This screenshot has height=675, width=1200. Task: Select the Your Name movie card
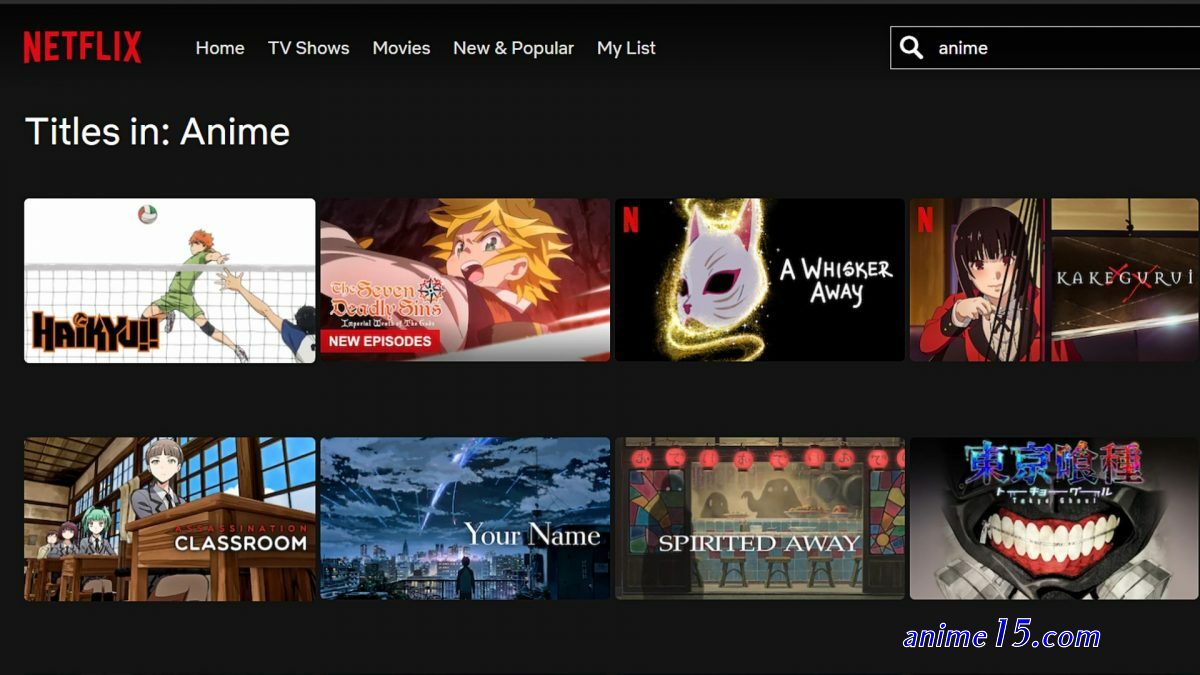(x=465, y=518)
